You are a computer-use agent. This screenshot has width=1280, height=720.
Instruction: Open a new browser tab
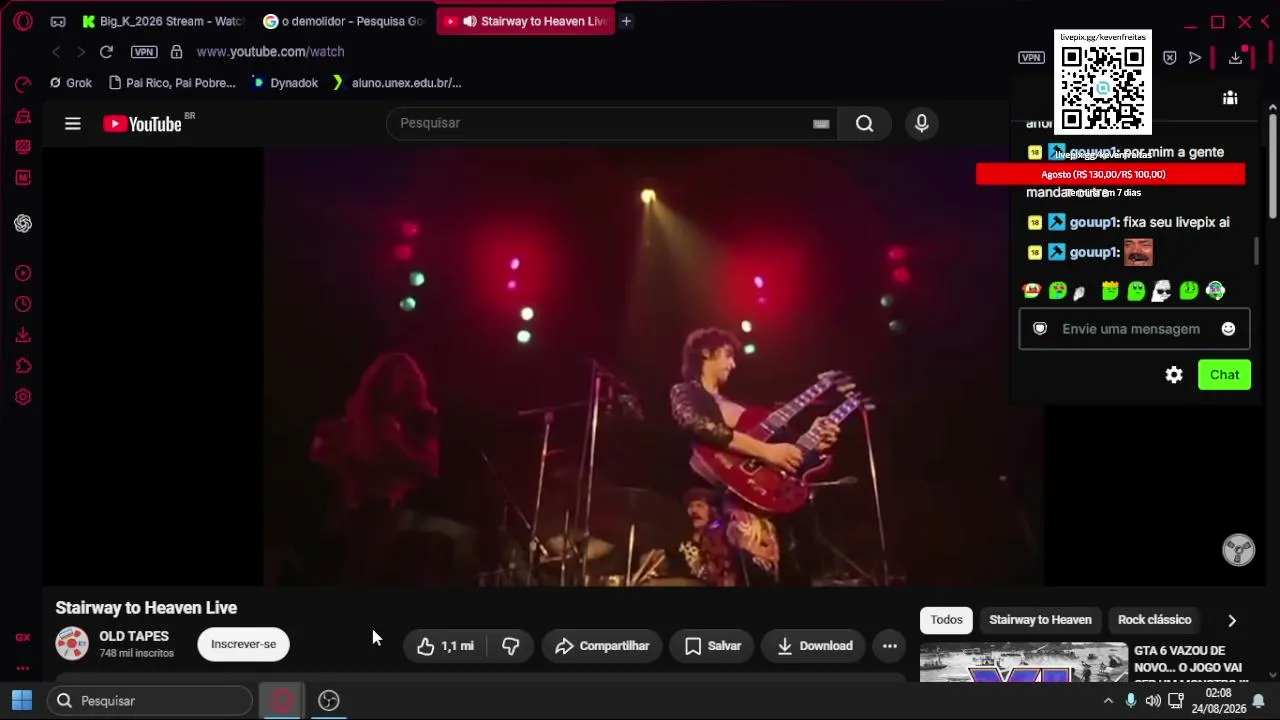click(x=626, y=21)
